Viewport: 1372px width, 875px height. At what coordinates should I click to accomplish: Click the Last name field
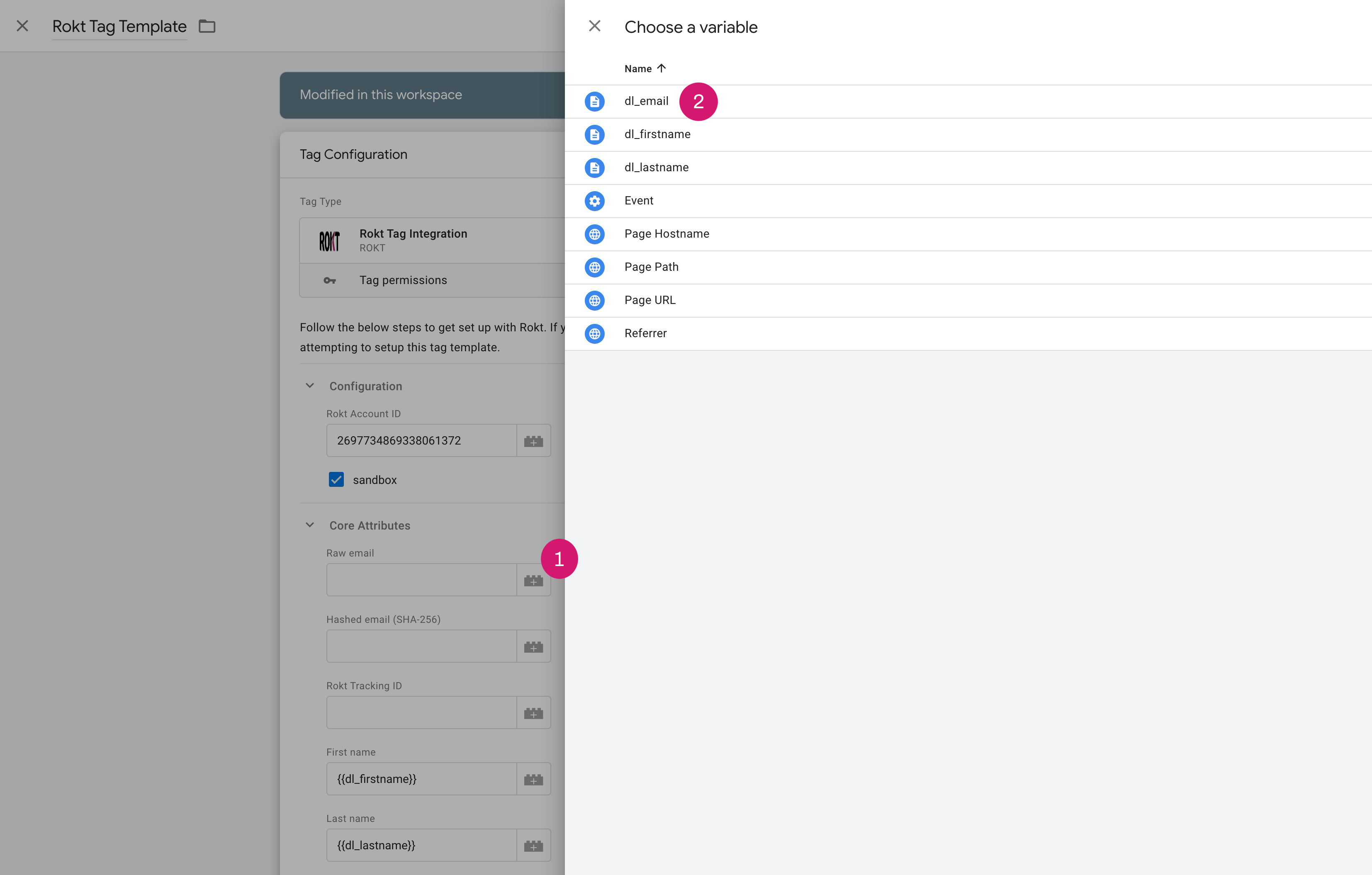point(421,846)
